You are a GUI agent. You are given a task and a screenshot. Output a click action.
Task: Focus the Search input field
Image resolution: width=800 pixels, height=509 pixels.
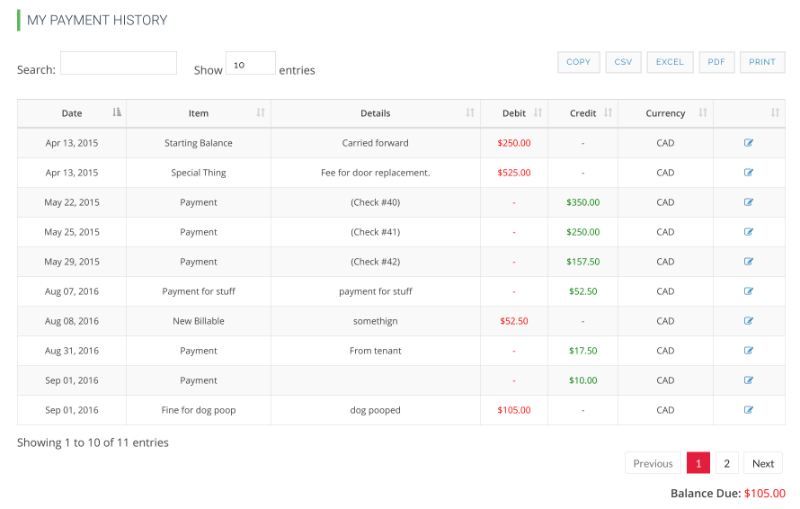(118, 63)
